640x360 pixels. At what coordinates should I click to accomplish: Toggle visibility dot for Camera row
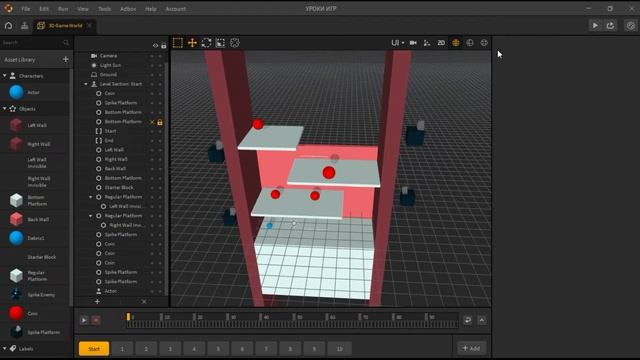coord(152,56)
